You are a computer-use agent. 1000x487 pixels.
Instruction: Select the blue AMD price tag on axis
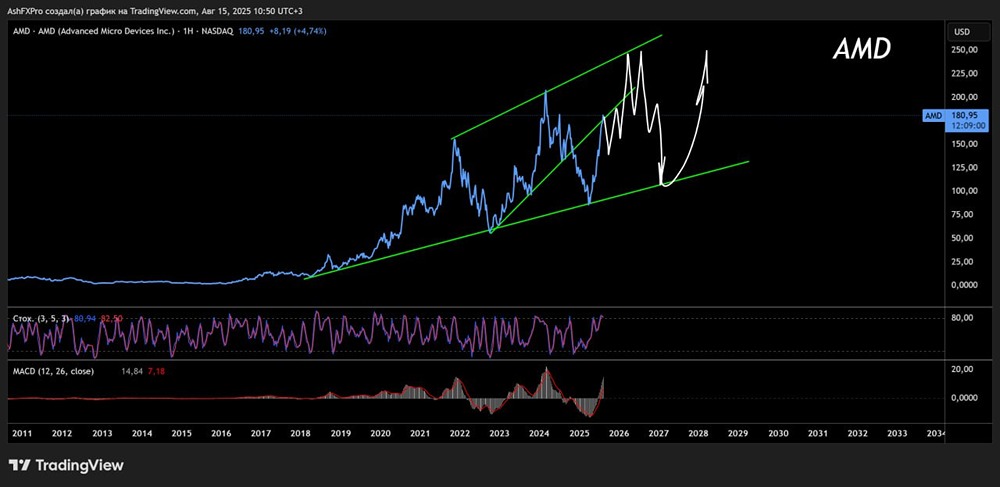[936, 116]
